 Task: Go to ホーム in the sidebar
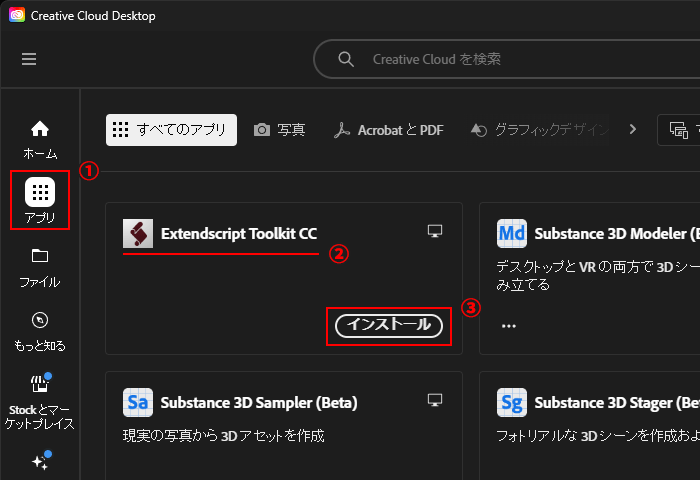point(40,139)
